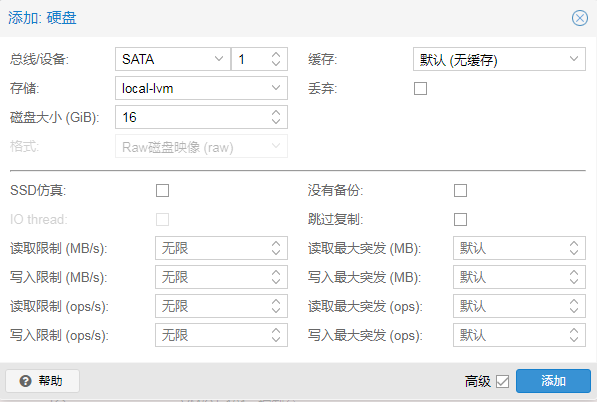Decrease write max burst ops spinner

click(x=574, y=339)
